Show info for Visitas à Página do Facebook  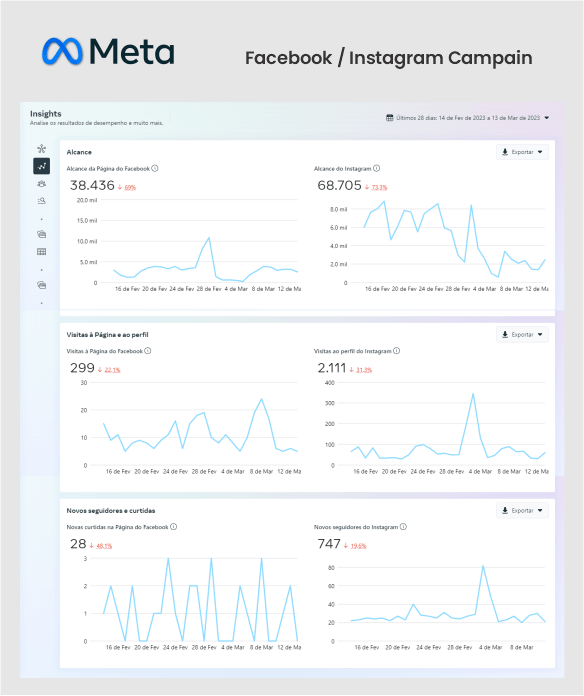point(148,351)
